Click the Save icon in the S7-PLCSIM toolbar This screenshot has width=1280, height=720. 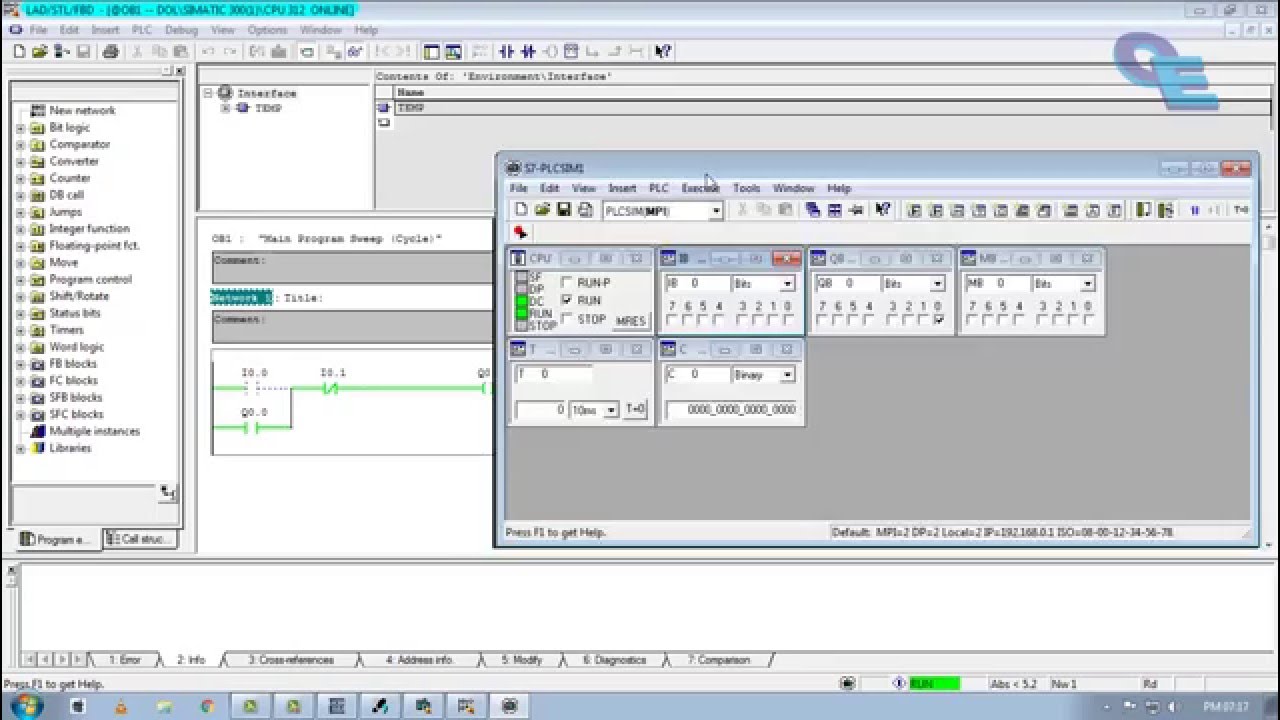pos(563,210)
